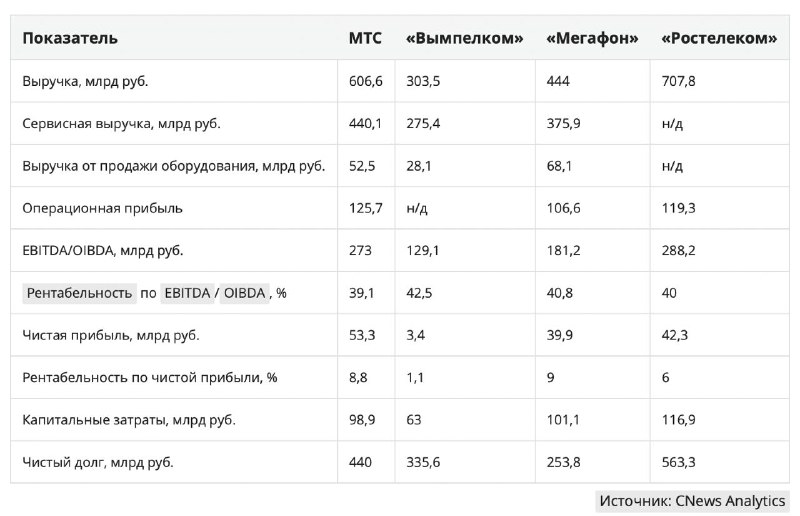Select the Показатель column header
The width and height of the screenshot is (800, 516).
pyautogui.click(x=70, y=38)
